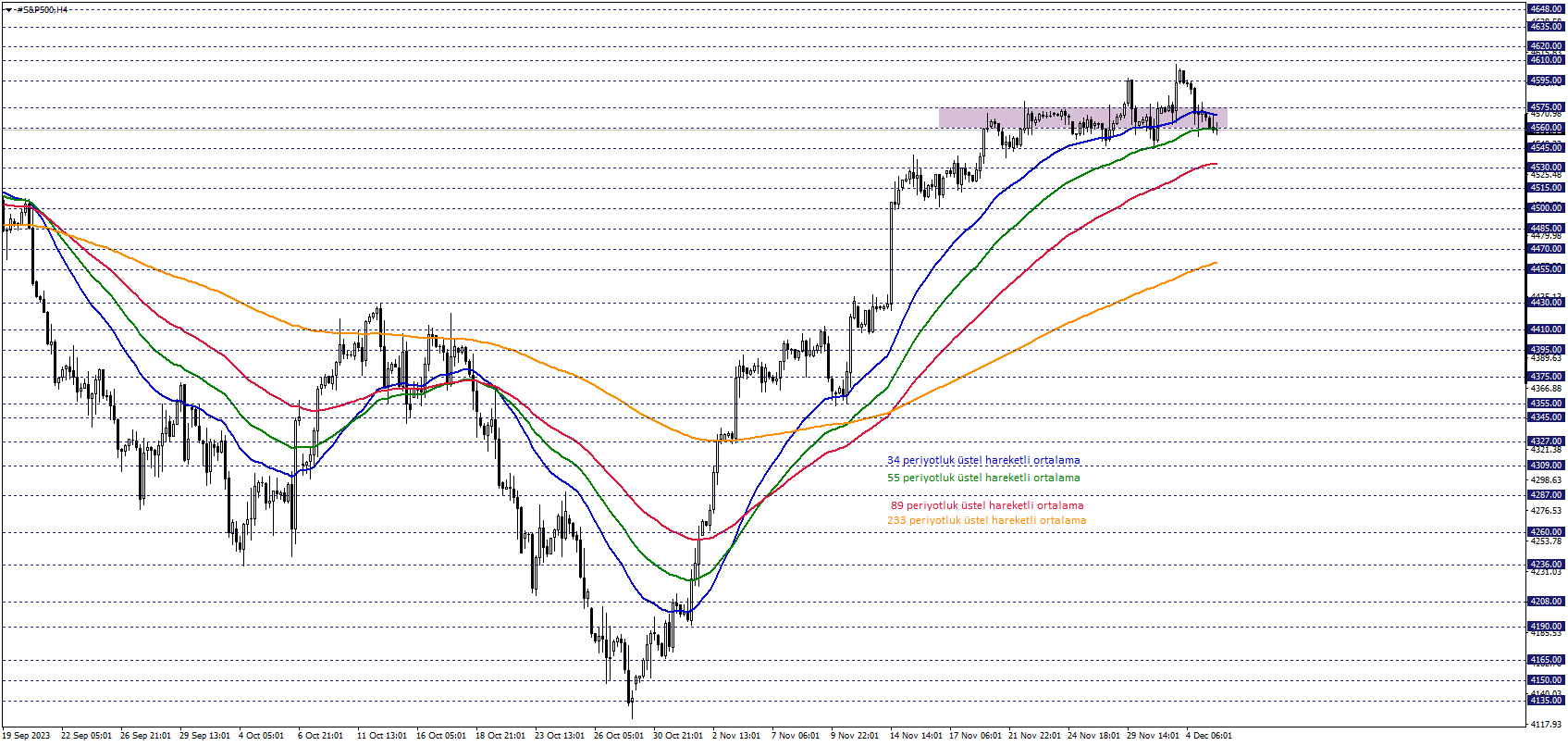The height and width of the screenshot is (746, 1568).
Task: Click the 4410.00 price level label
Action: tap(1546, 329)
